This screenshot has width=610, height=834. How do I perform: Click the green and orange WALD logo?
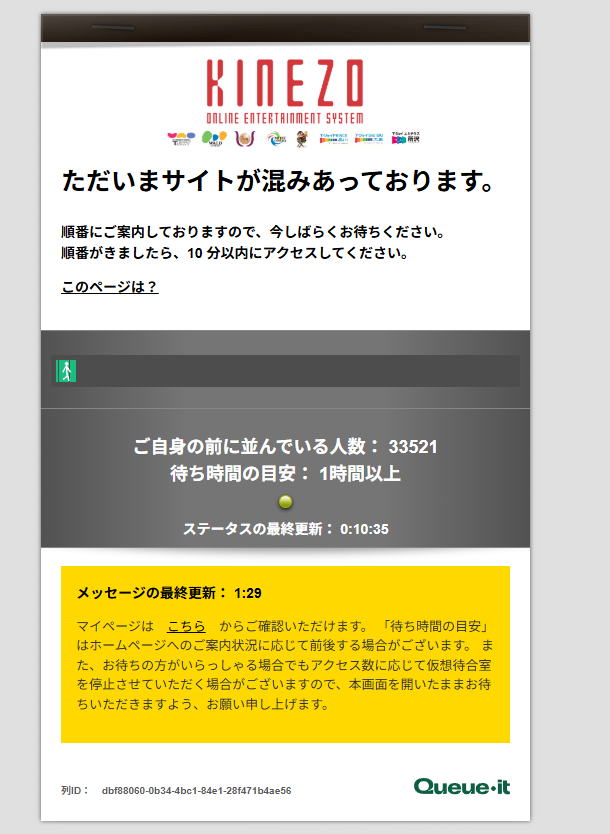click(x=214, y=139)
